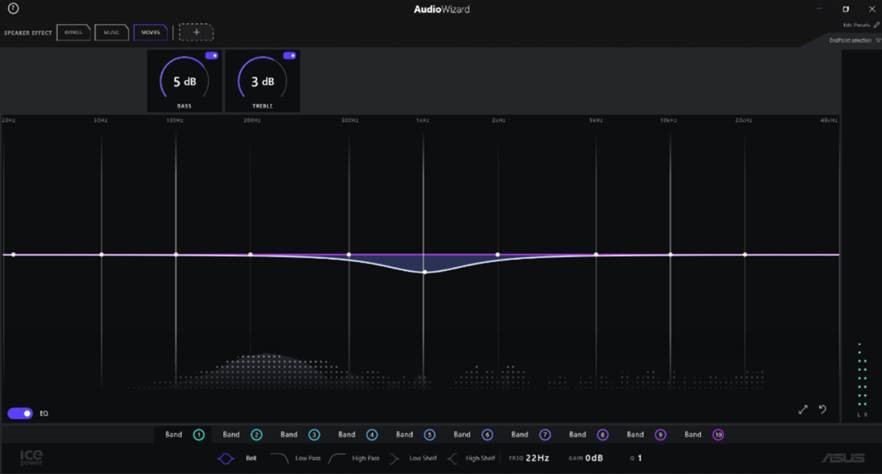
Task: Open the Endpoint selection dropdown
Action: 853,40
